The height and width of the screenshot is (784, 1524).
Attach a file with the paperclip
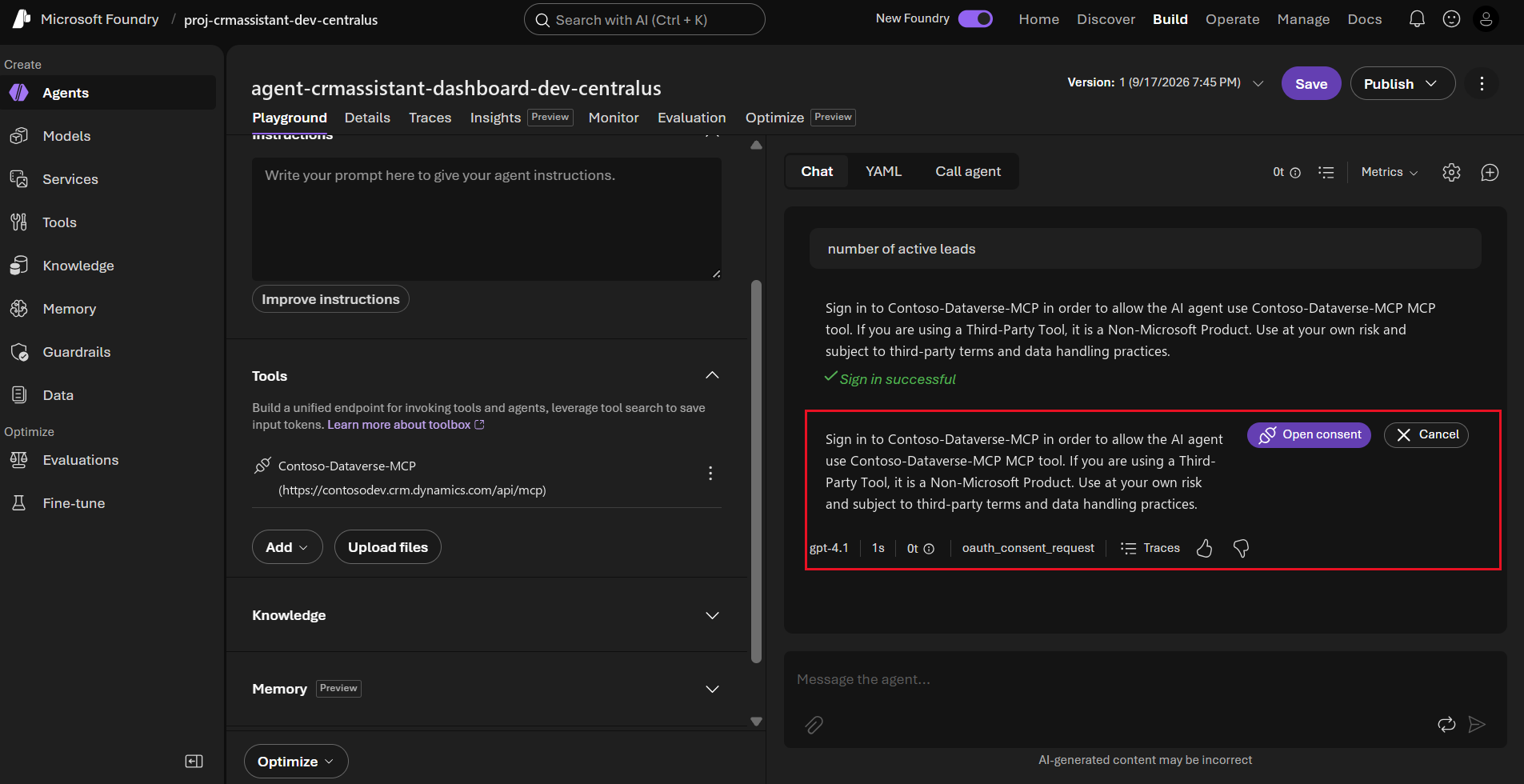814,725
